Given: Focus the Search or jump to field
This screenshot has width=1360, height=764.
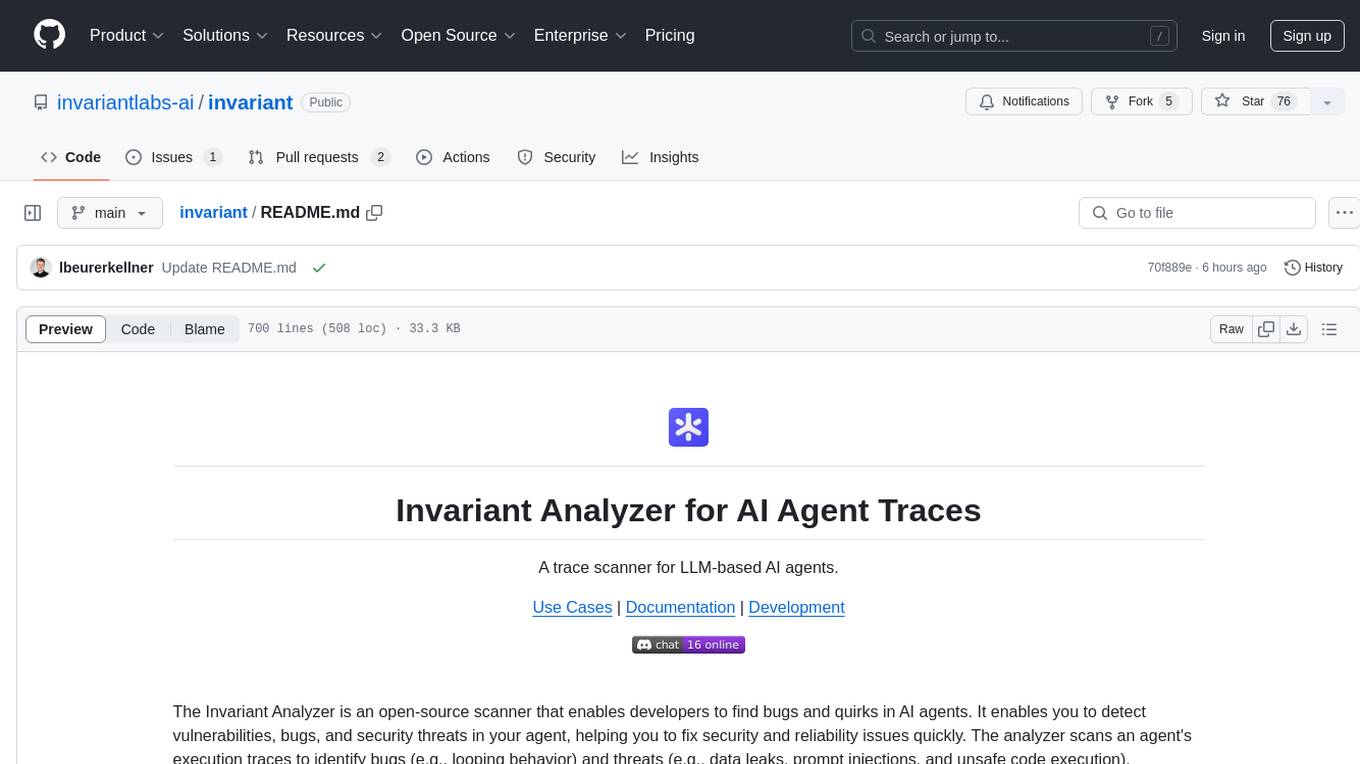Looking at the screenshot, I should coord(1015,36).
